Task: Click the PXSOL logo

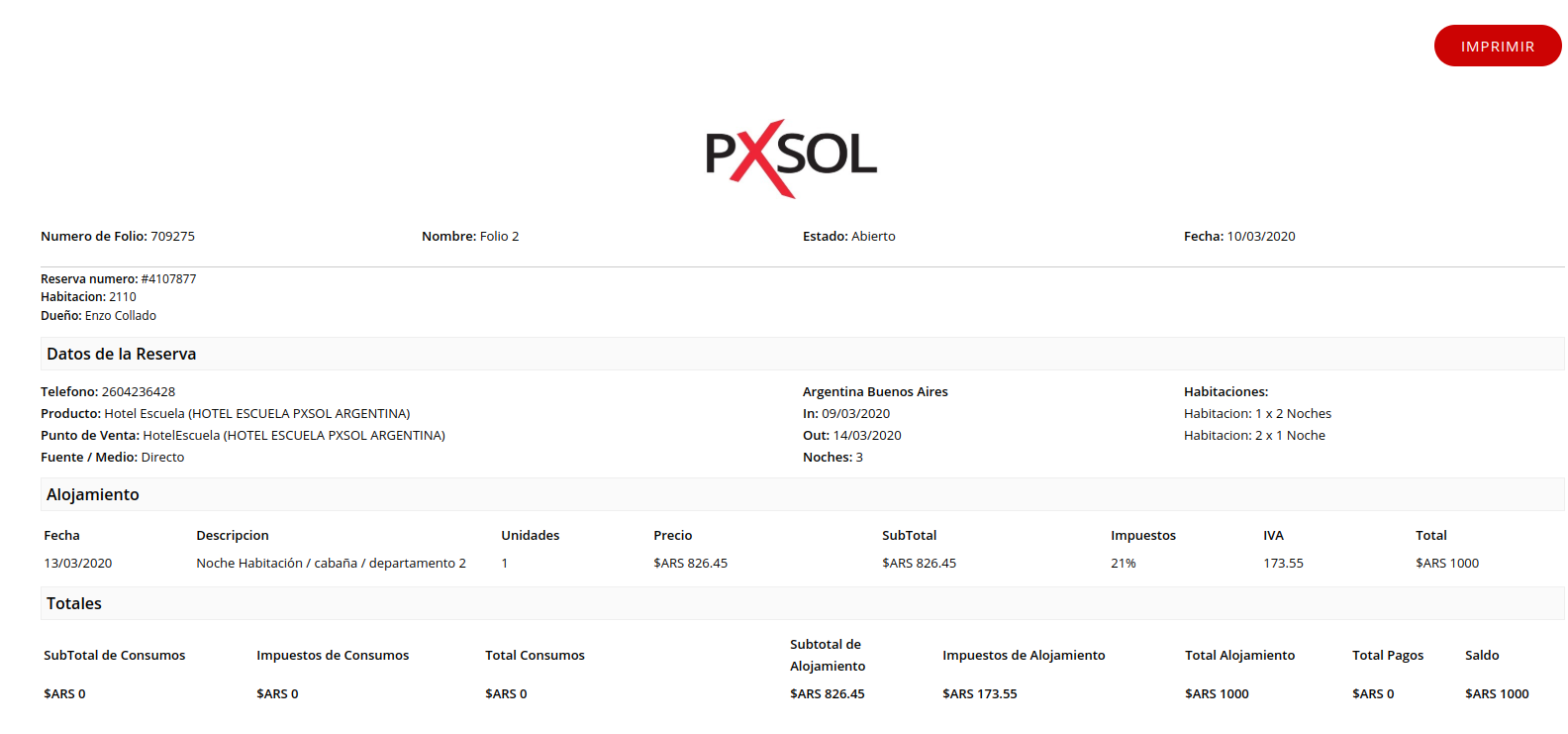Action: click(791, 157)
